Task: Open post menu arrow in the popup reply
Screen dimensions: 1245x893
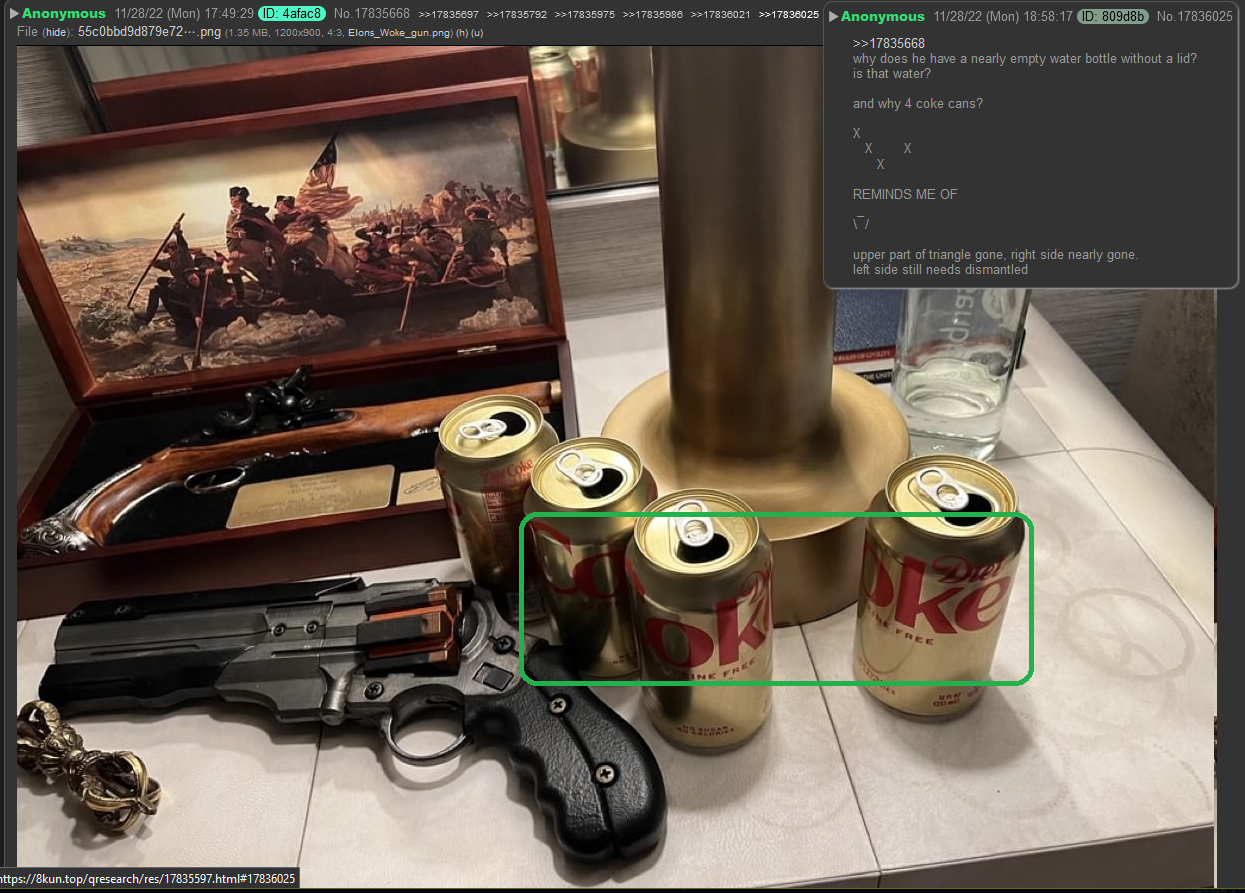Action: (x=834, y=17)
